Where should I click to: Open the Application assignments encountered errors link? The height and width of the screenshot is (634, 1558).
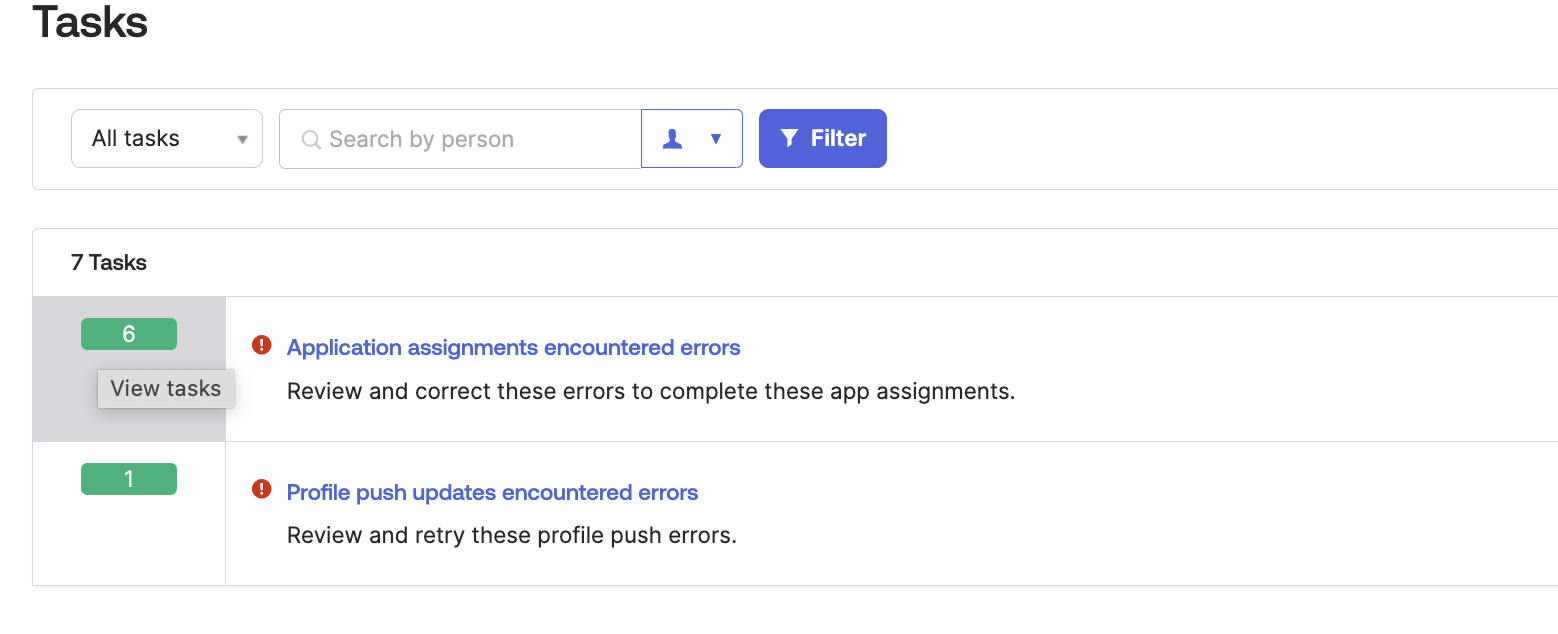tap(513, 348)
